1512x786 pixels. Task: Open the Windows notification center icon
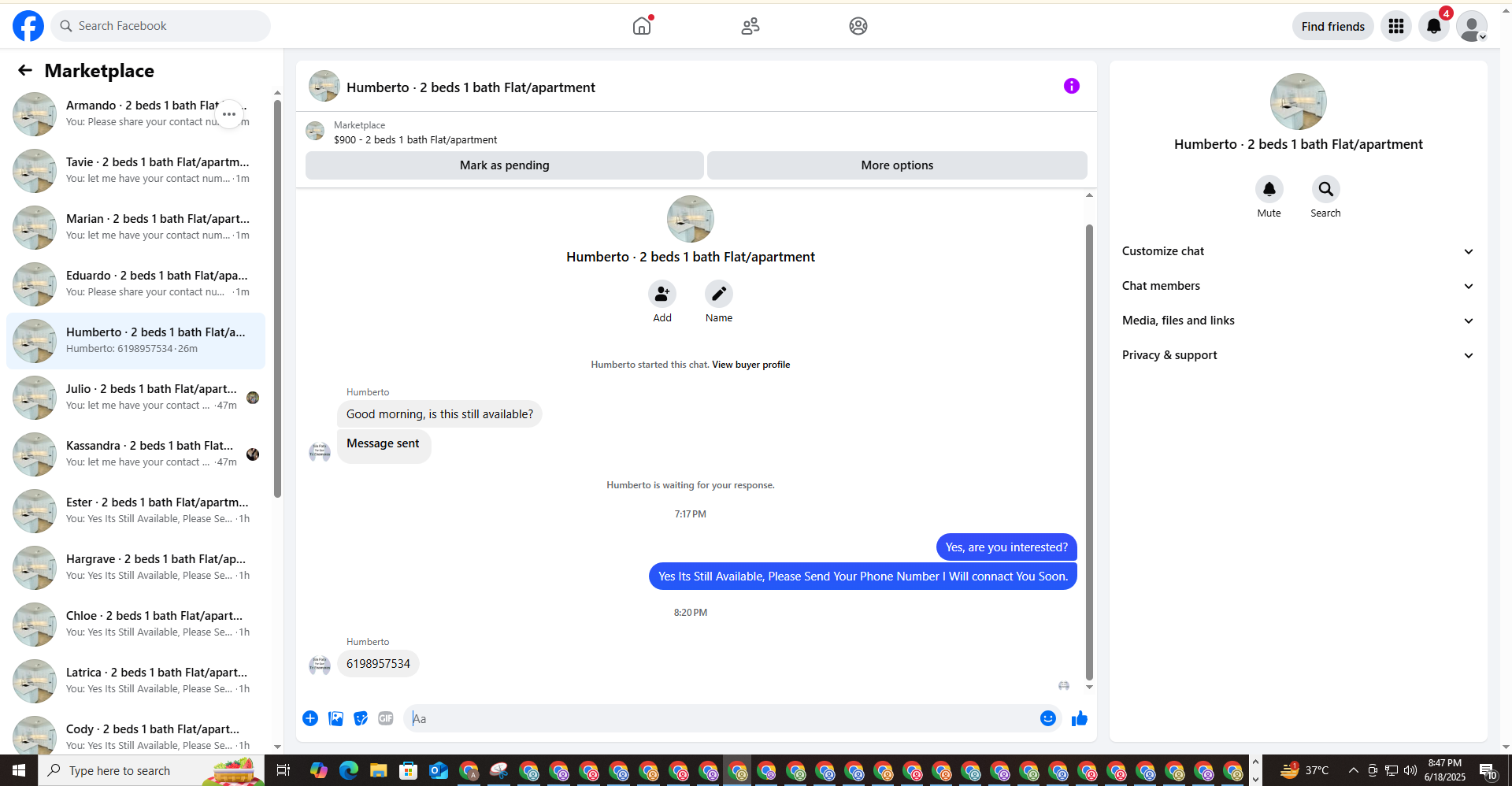point(1488,770)
